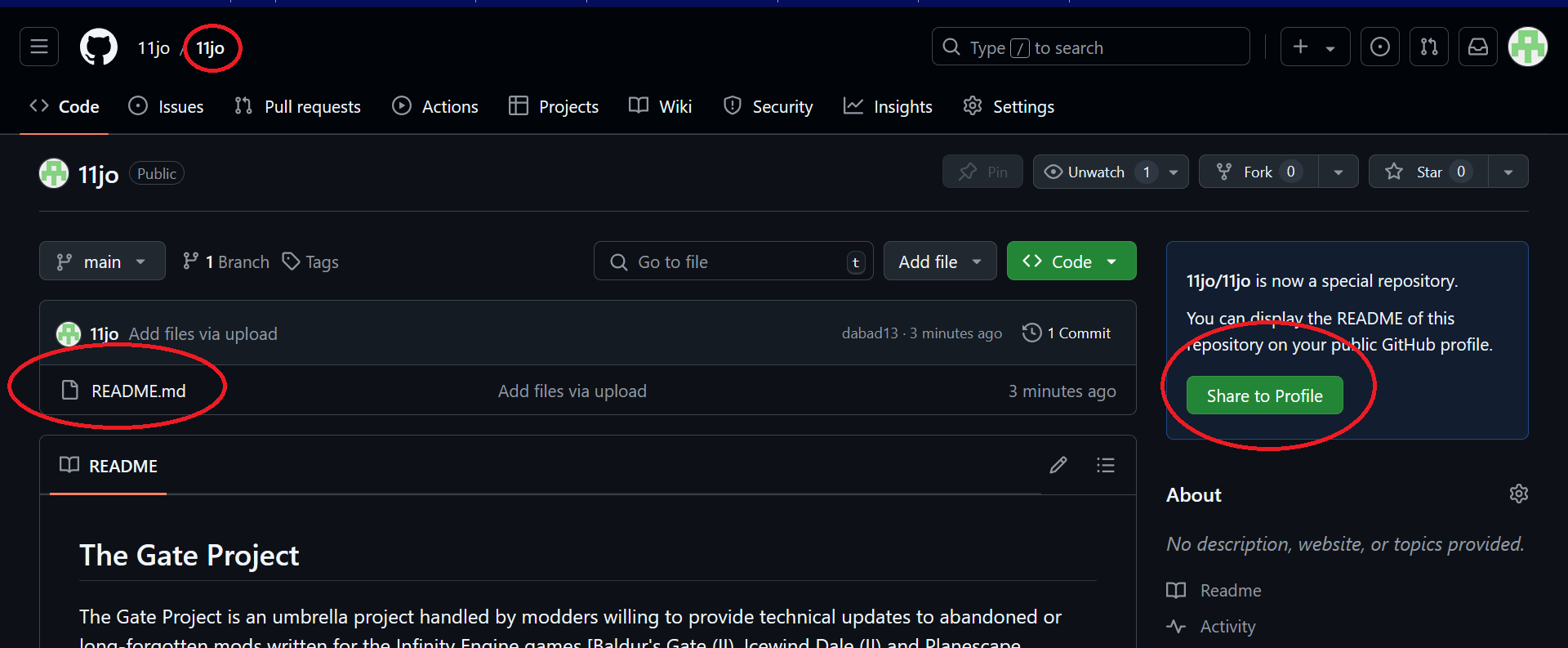Open the green Code dropdown button
This screenshot has width=1568, height=648.
(1071, 261)
